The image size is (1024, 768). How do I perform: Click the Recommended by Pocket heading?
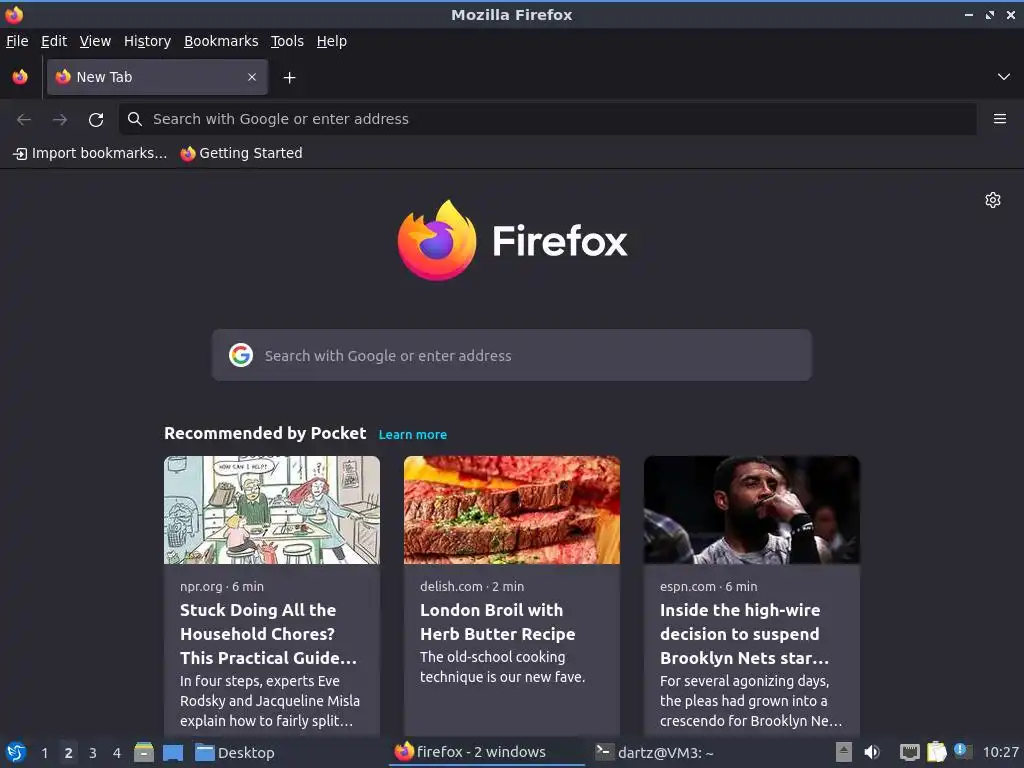[265, 433]
